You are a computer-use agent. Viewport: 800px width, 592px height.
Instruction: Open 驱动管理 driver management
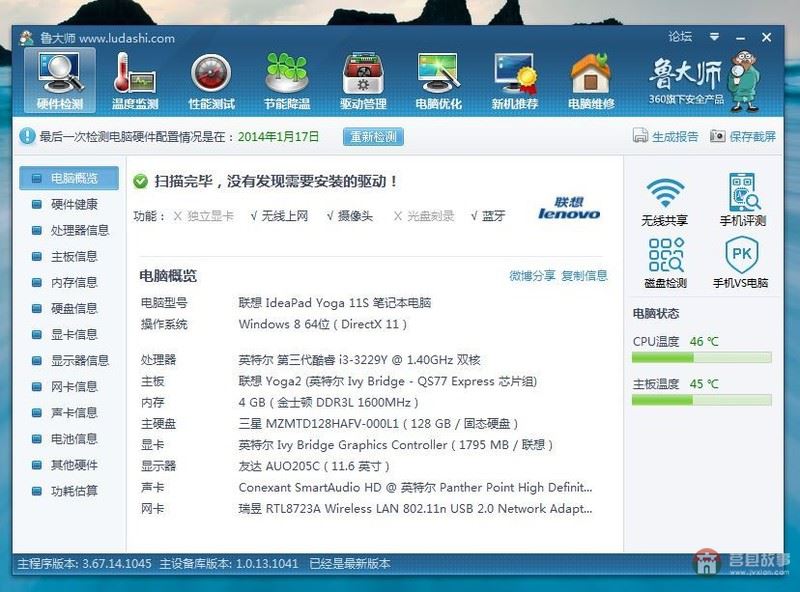click(x=363, y=81)
